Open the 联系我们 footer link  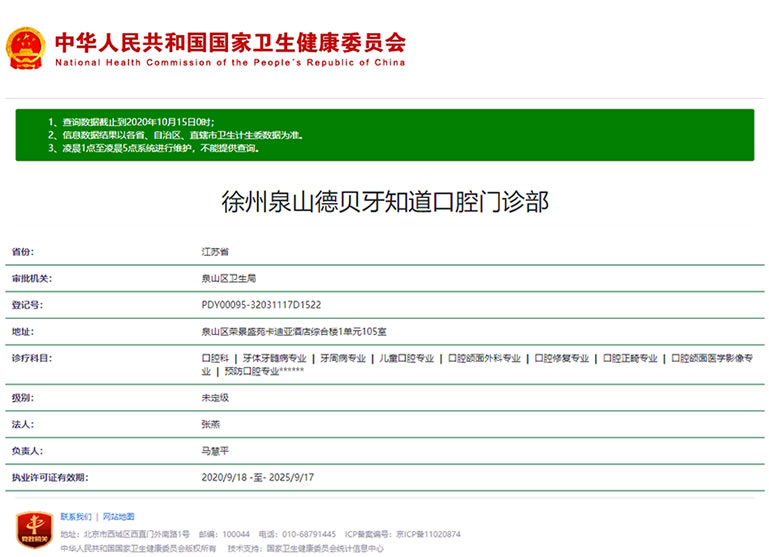click(75, 517)
